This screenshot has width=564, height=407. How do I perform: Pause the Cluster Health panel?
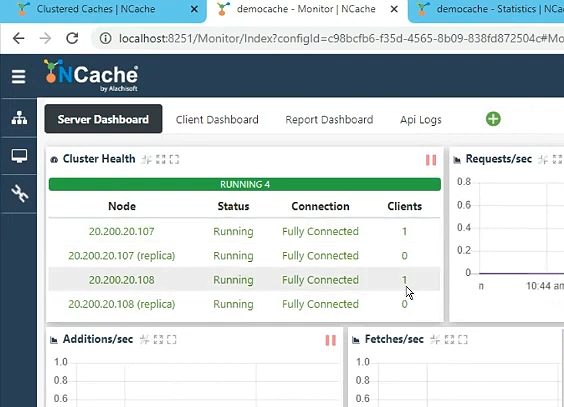click(431, 160)
